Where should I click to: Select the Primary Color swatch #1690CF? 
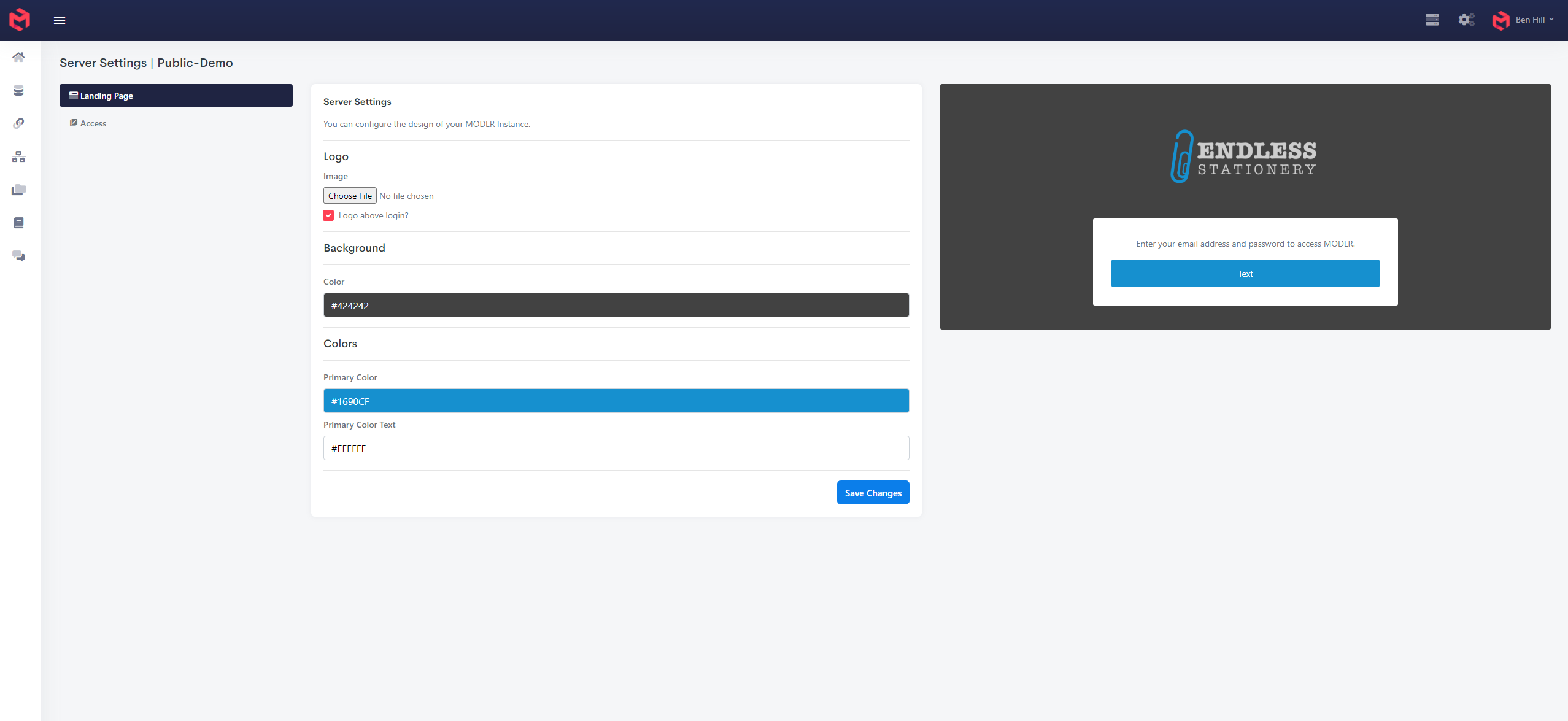pos(616,401)
